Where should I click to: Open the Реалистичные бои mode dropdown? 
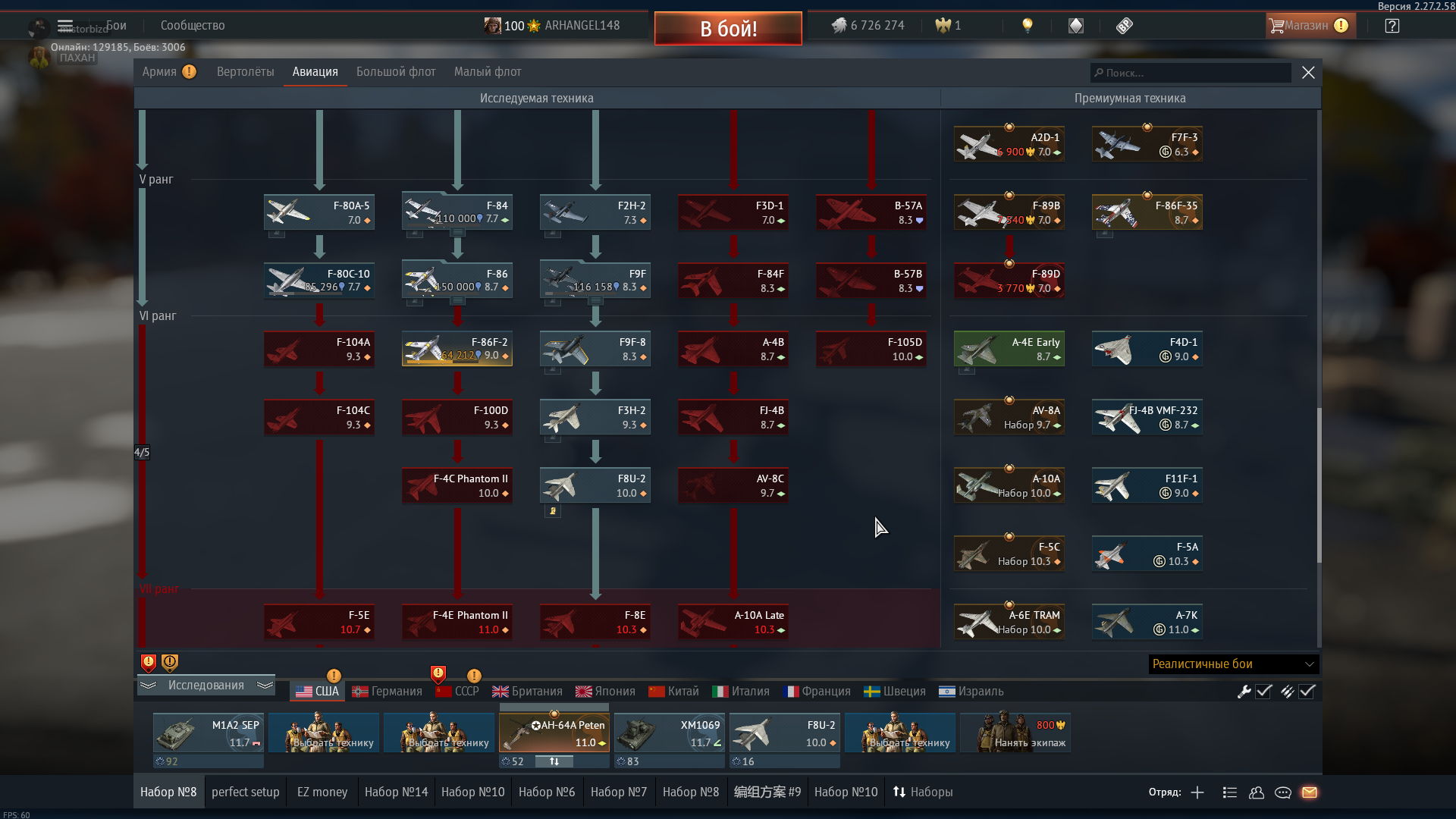point(1234,664)
